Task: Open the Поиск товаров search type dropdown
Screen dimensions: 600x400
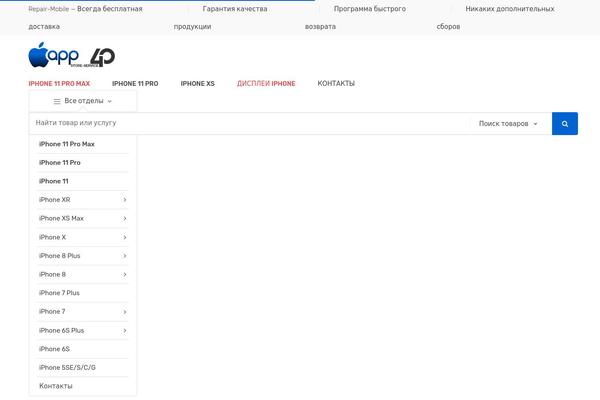Action: tap(508, 124)
